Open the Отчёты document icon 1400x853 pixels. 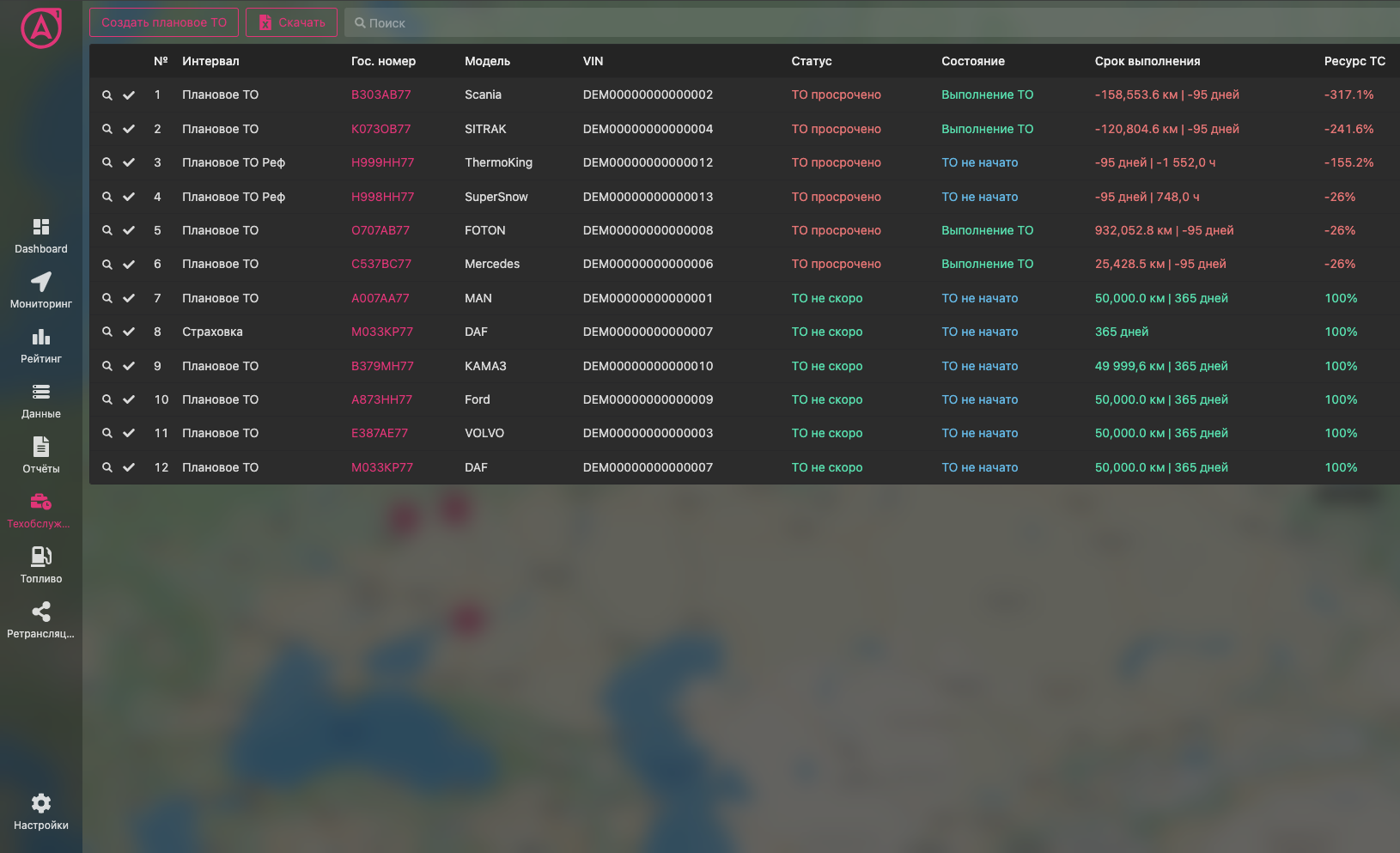40,448
